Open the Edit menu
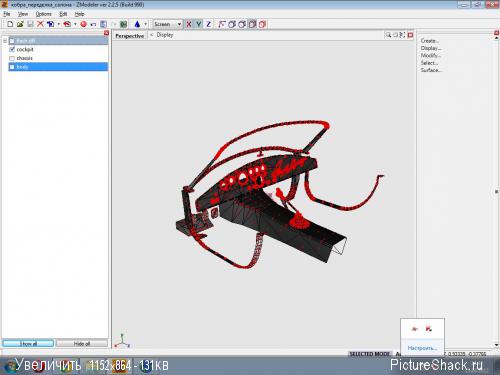500x375 pixels. (63, 14)
